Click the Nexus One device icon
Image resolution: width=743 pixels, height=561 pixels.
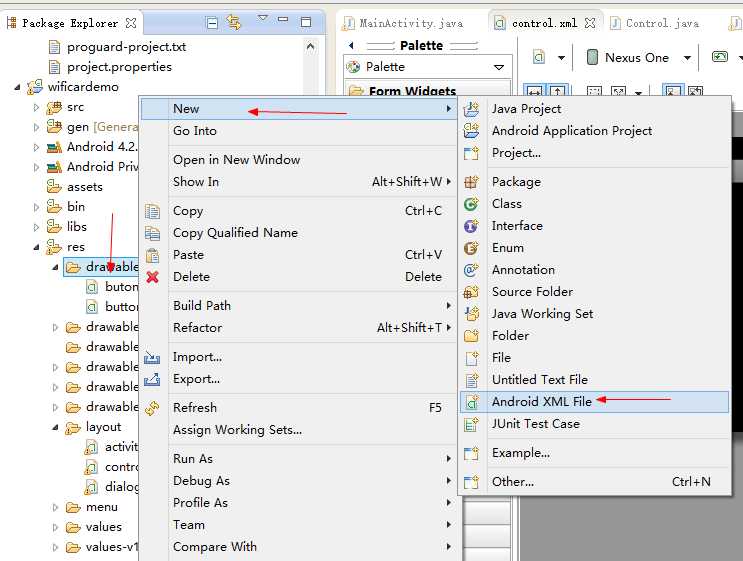pos(592,57)
